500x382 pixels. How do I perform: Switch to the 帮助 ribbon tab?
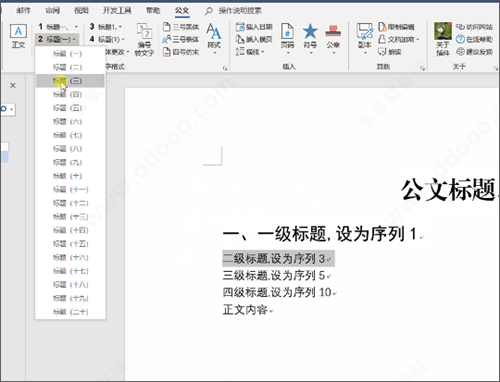point(153,11)
